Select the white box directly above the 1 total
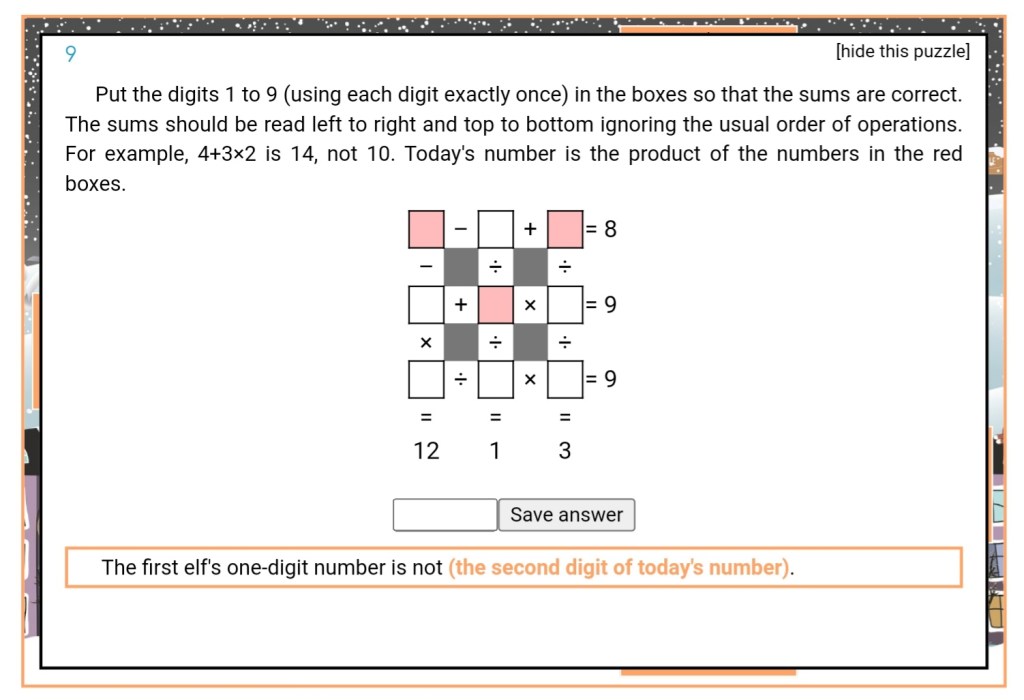The width and height of the screenshot is (1024, 700). [x=496, y=379]
